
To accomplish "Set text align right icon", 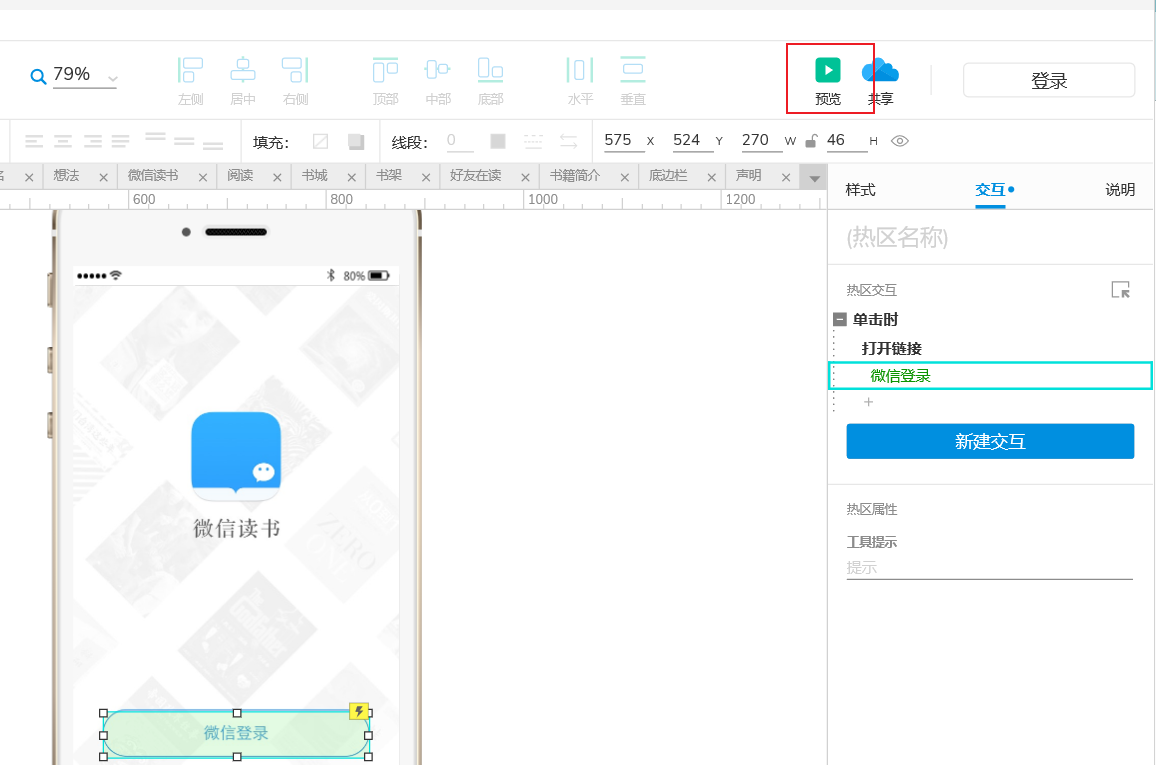I will coord(92,141).
